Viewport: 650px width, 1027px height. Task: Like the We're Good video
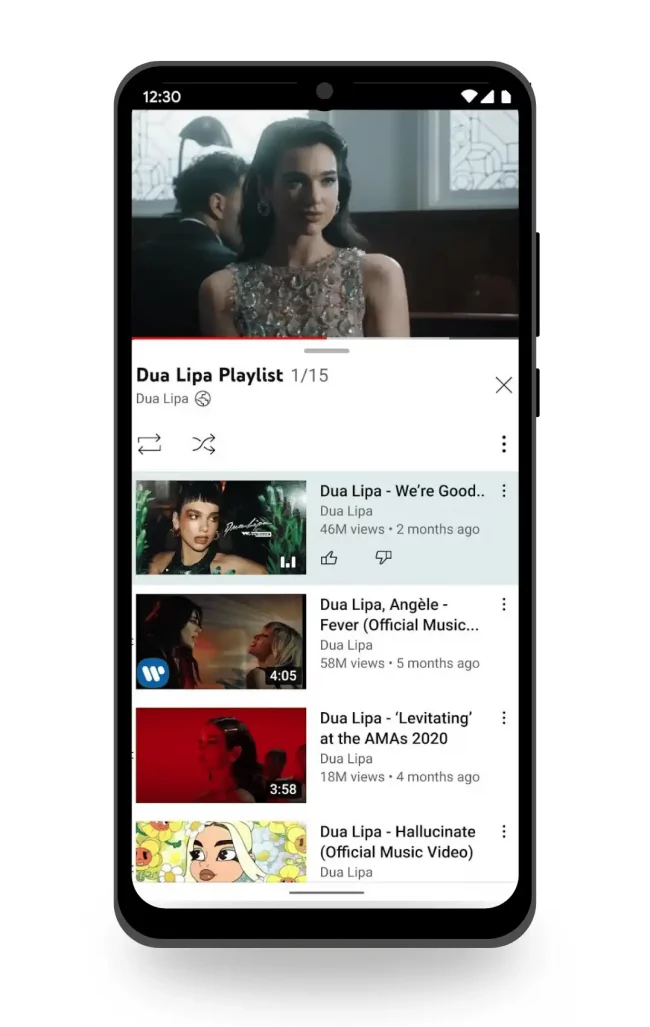point(329,558)
